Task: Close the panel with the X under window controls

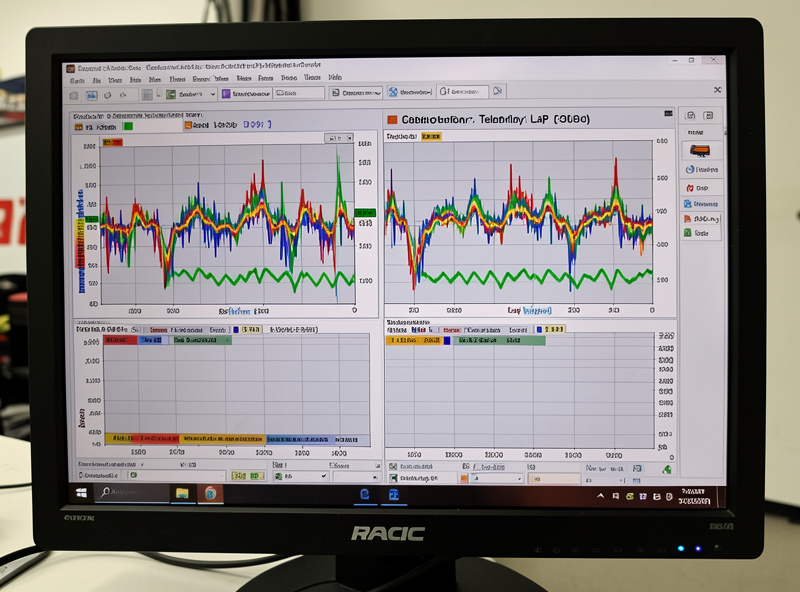Action: click(x=717, y=90)
